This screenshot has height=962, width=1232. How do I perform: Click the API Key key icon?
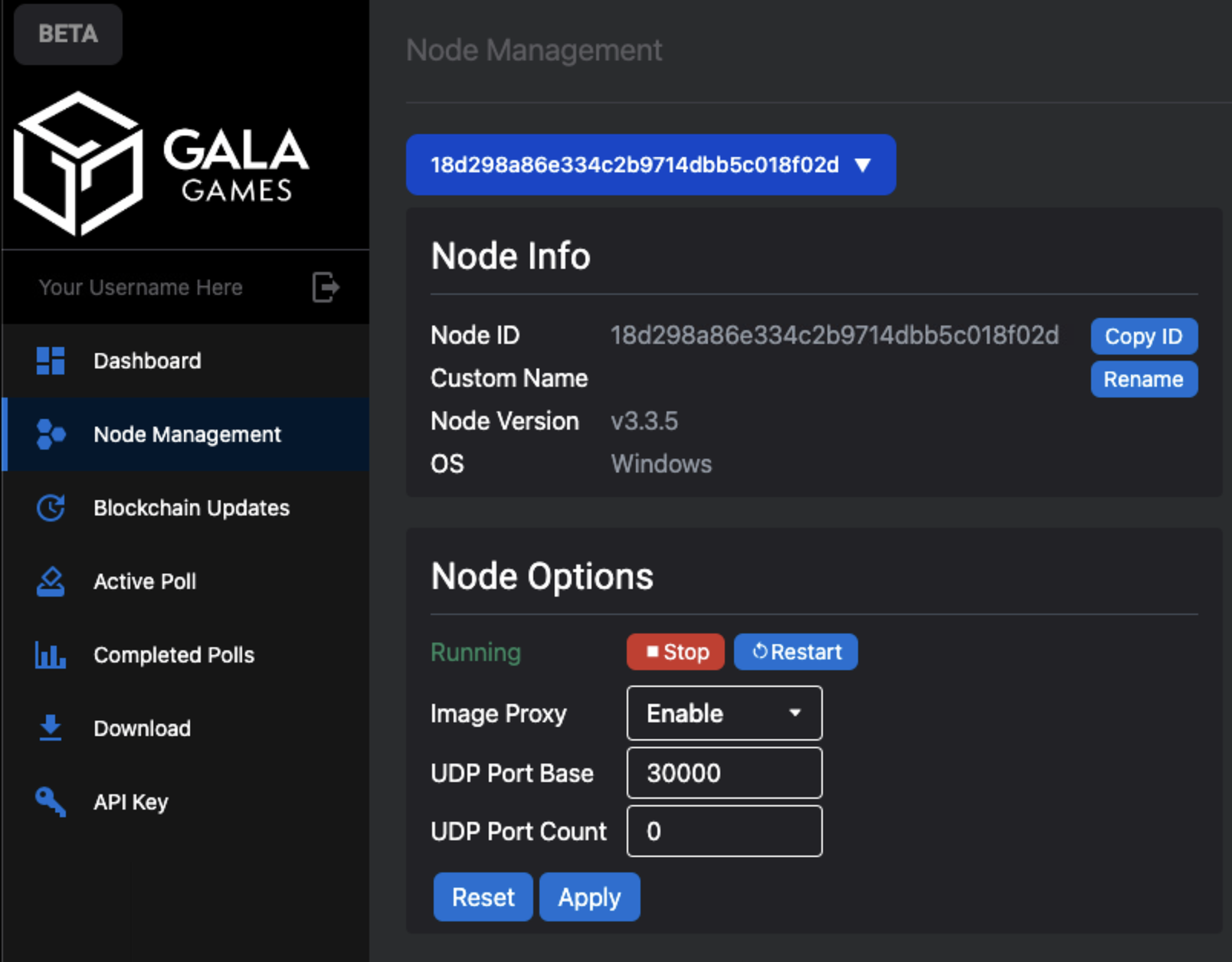coord(51,802)
